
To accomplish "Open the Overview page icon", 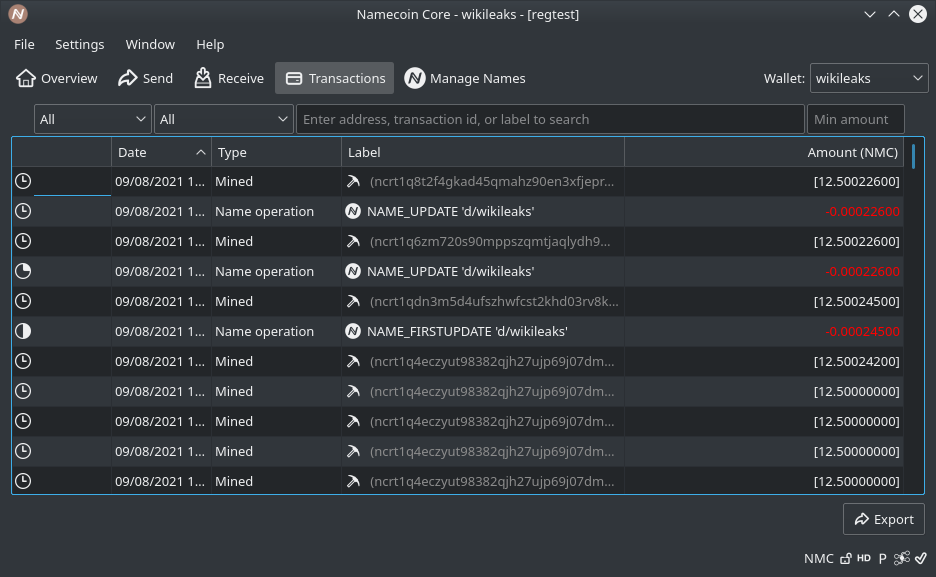I will [x=23, y=78].
